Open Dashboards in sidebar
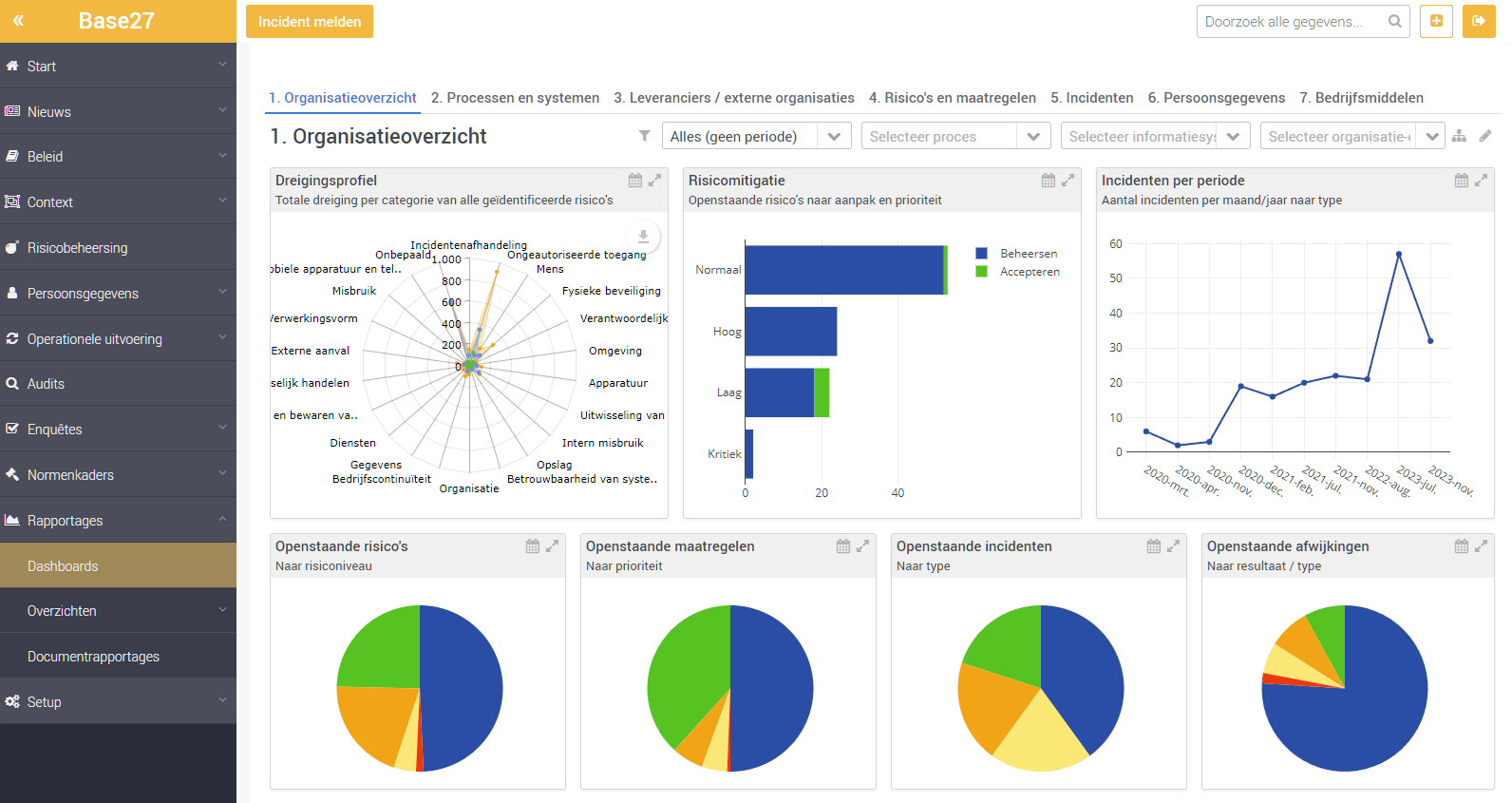Screen dimensions: 1512x803 (118, 566)
